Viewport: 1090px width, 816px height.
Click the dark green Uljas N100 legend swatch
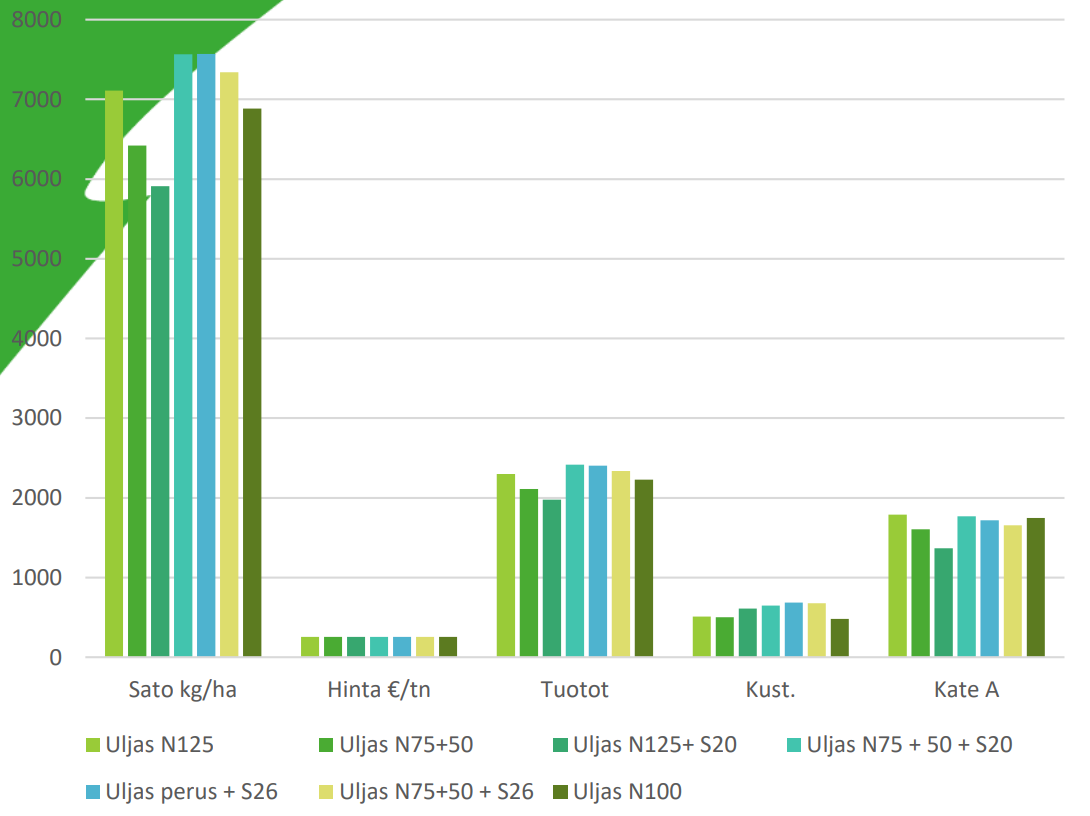(560, 792)
